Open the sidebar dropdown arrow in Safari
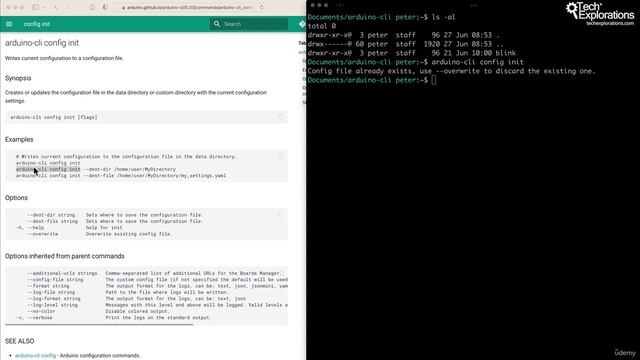The width and height of the screenshot is (640, 360). tap(44, 7)
